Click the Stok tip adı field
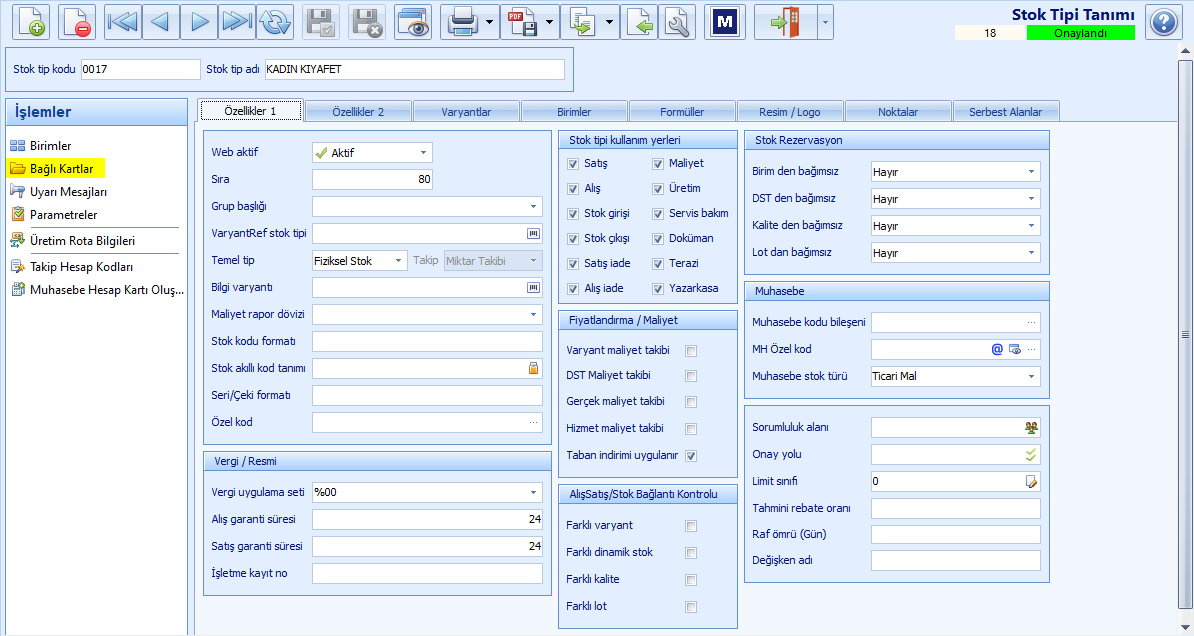 point(415,69)
